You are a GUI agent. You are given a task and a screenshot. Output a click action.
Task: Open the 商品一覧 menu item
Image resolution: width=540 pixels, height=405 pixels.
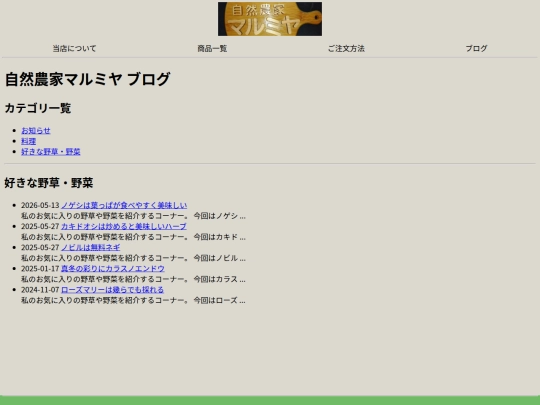click(212, 49)
